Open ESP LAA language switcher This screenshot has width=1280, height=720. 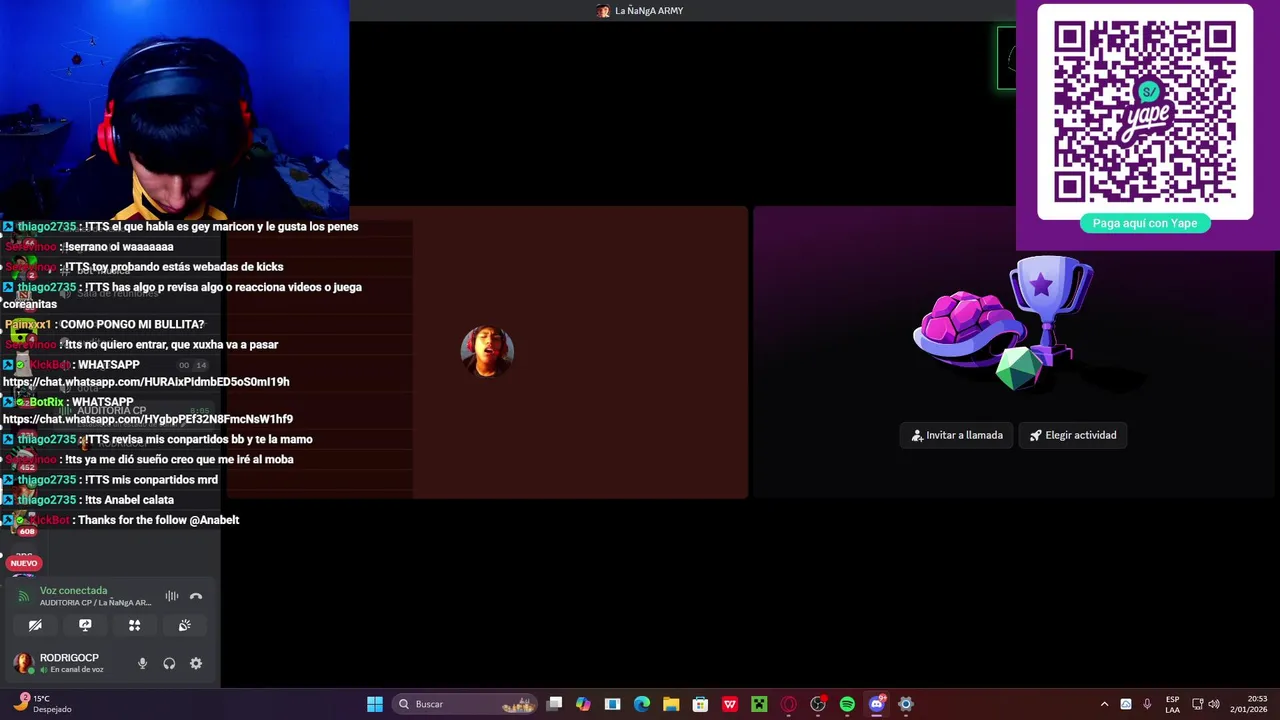coord(1172,704)
